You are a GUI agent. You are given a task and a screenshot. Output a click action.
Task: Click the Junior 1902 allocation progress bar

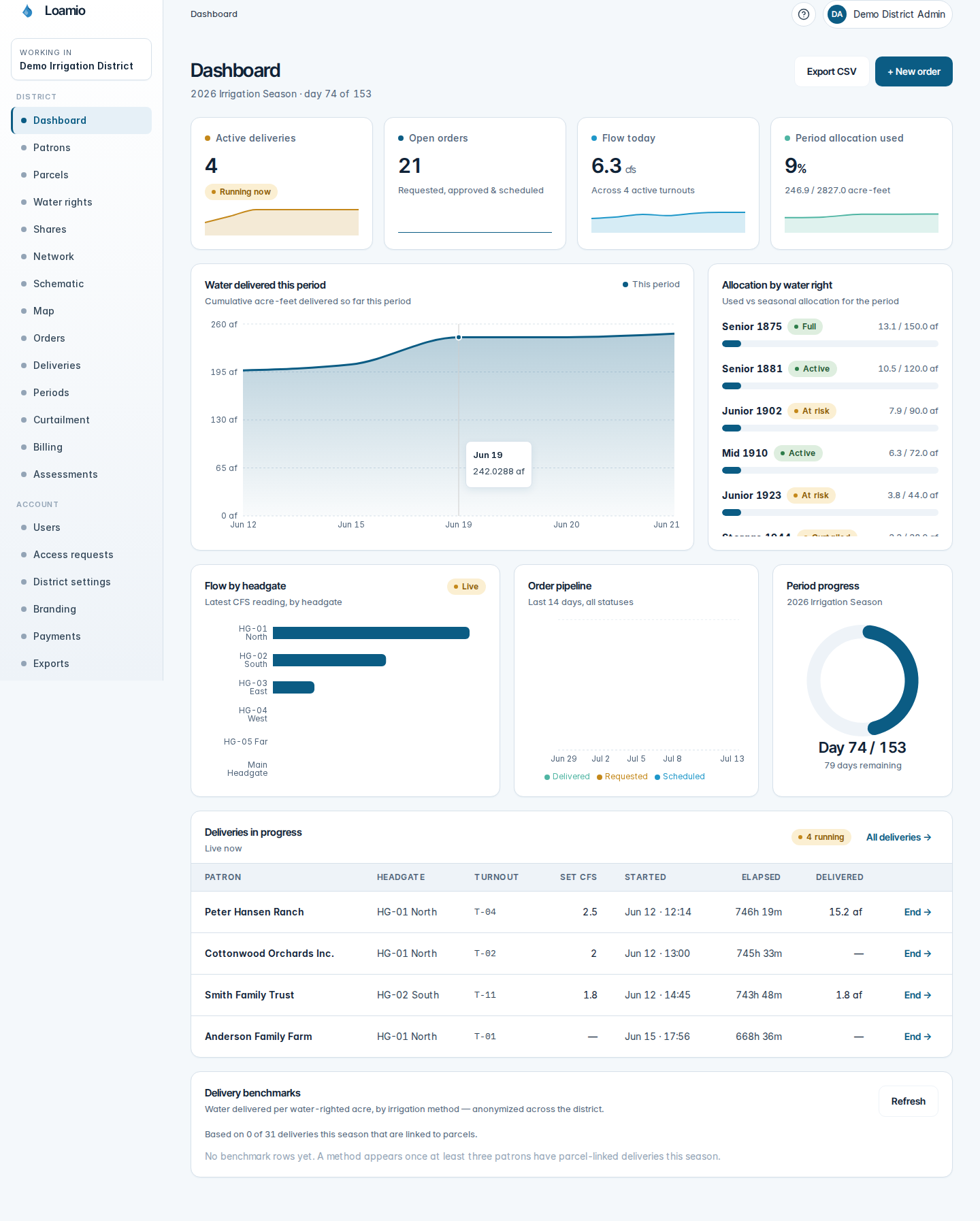[x=830, y=428]
